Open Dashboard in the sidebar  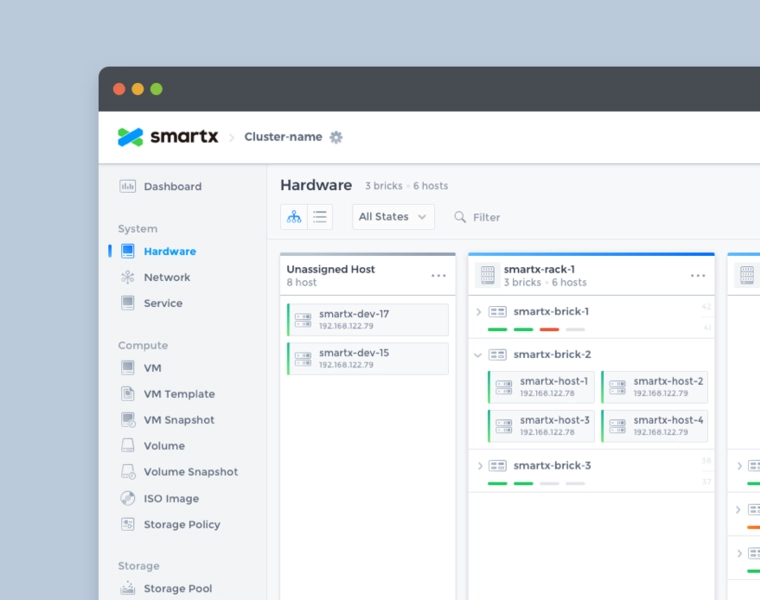(172, 186)
